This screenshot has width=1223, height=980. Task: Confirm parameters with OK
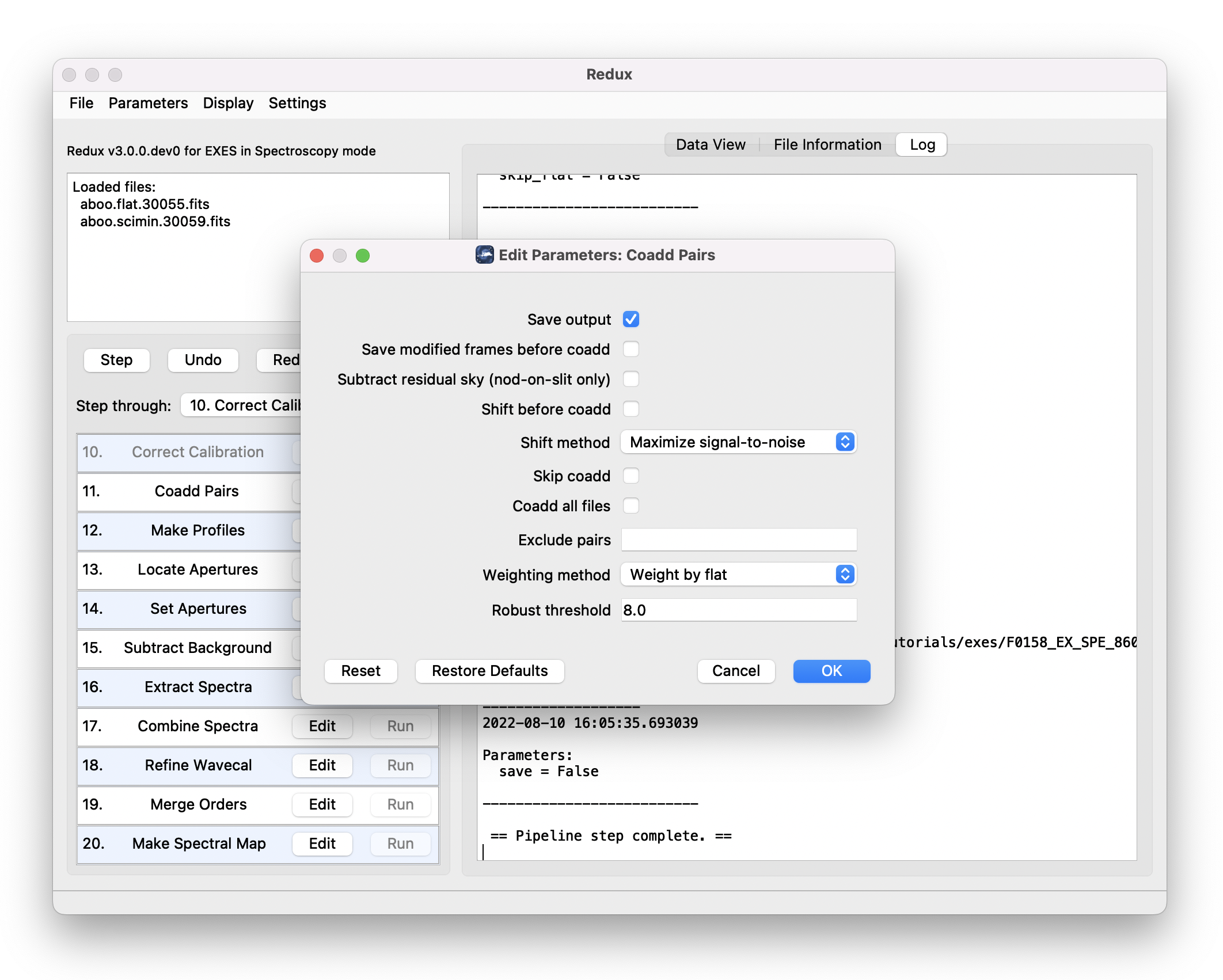831,671
